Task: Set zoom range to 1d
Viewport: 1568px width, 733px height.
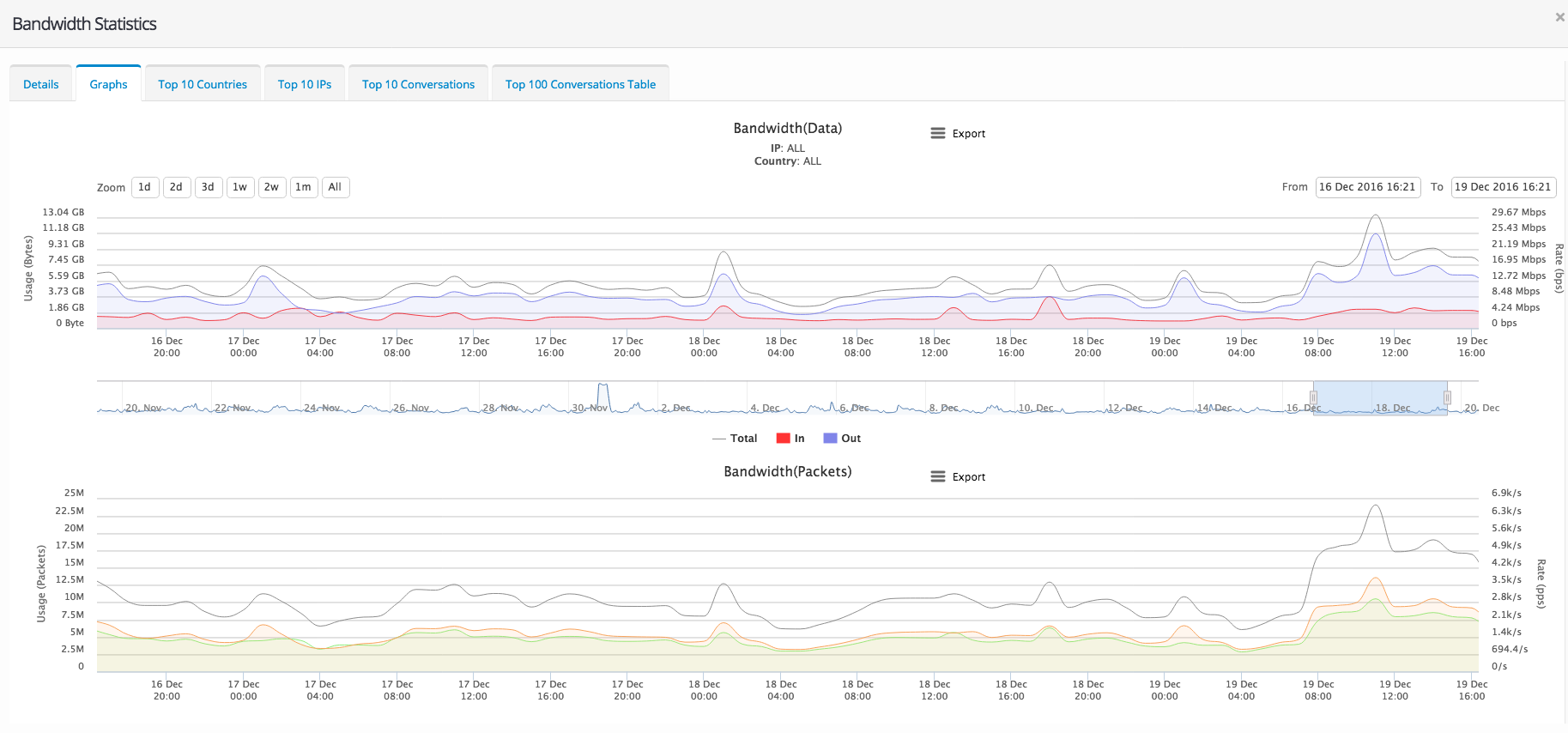Action: tap(145, 187)
